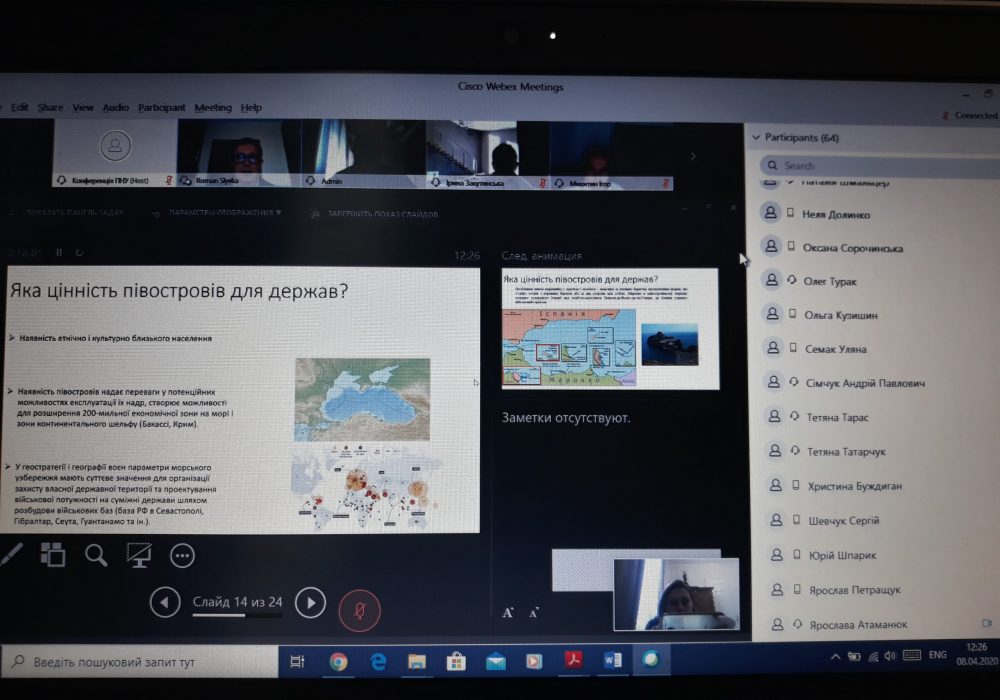
Task: Open the more options ellipsis button
Action: click(182, 555)
